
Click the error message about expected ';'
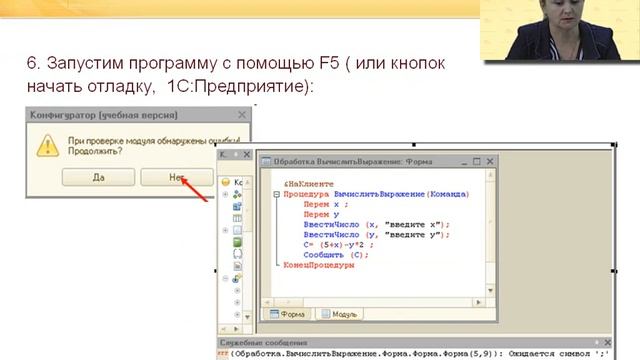point(414,353)
